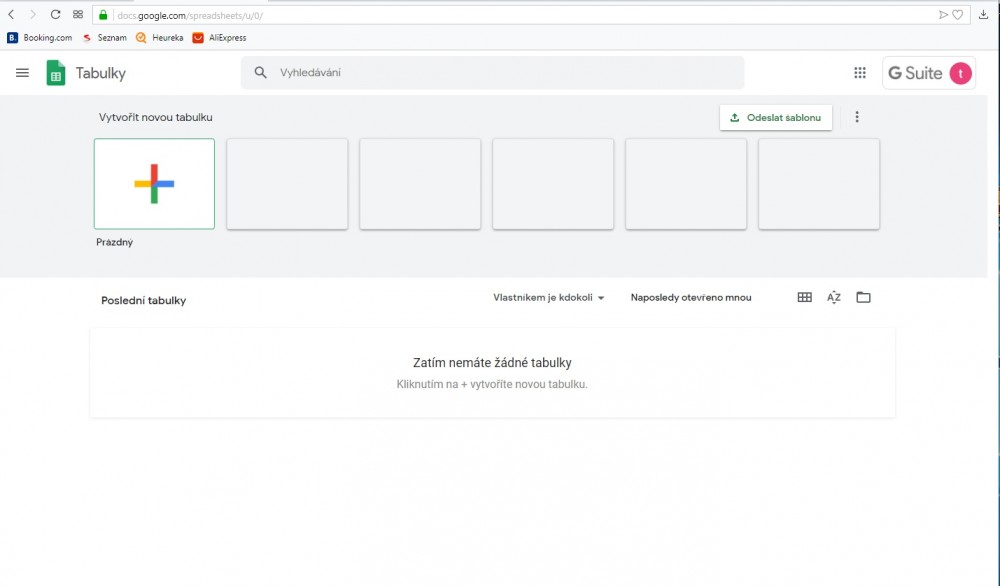Create a blank 'Prázdný' spreadsheet
The width and height of the screenshot is (1000, 586).
point(154,184)
